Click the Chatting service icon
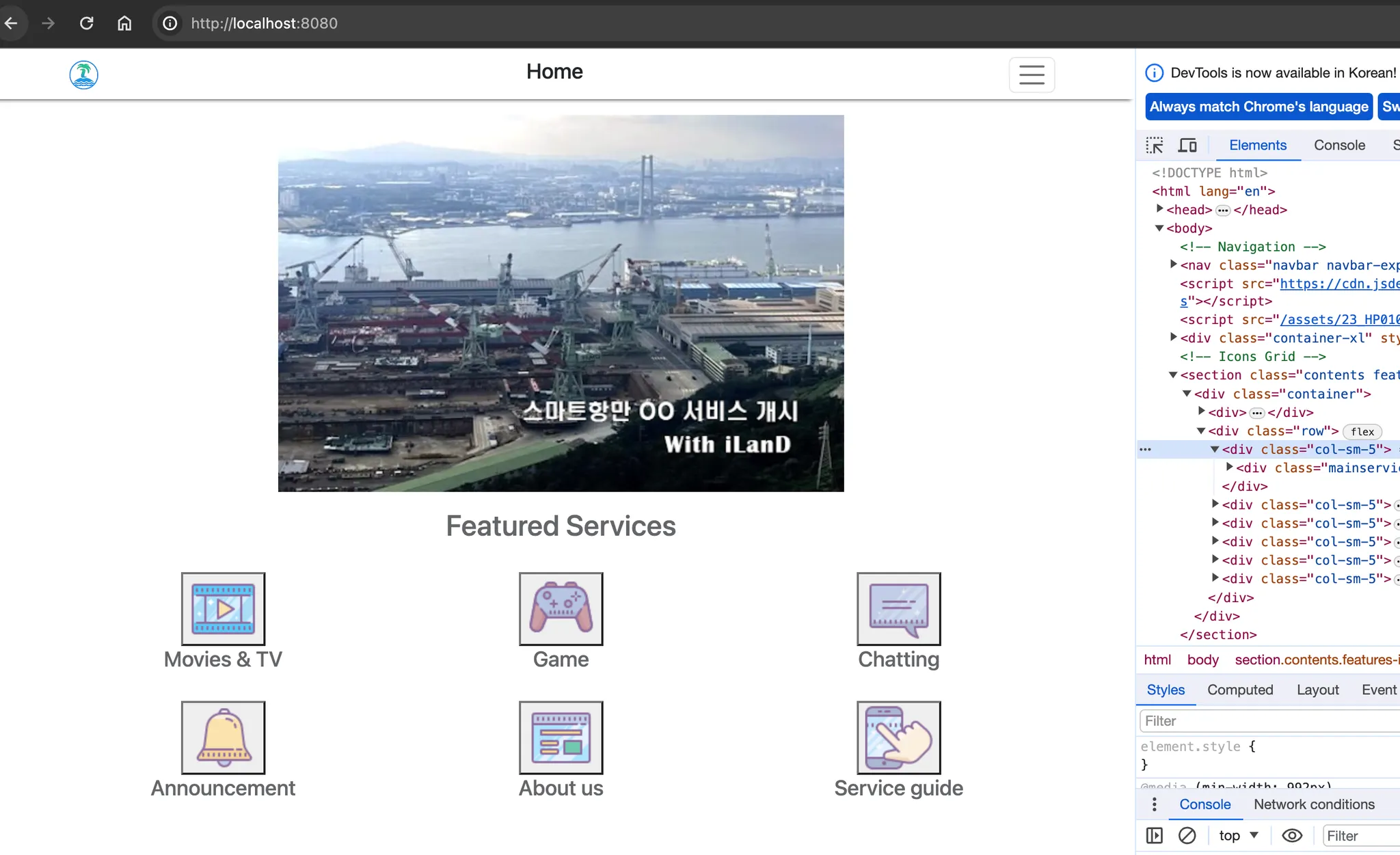Image resolution: width=1400 pixels, height=855 pixels. [x=898, y=608]
